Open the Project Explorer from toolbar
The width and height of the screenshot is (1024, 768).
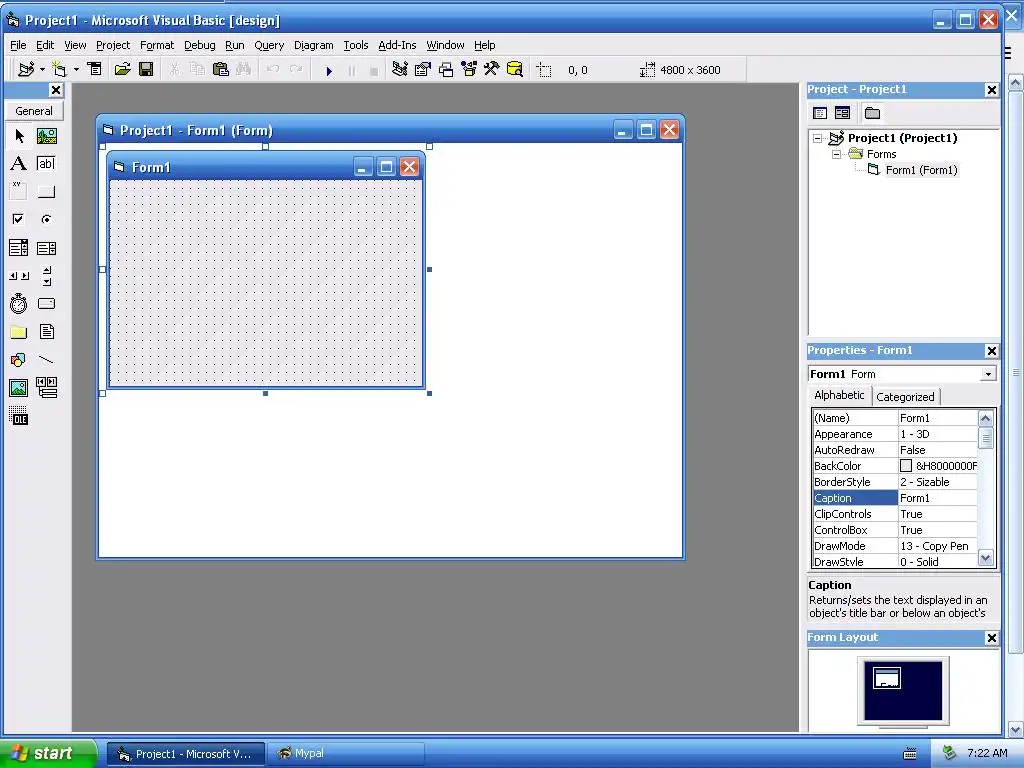[400, 69]
